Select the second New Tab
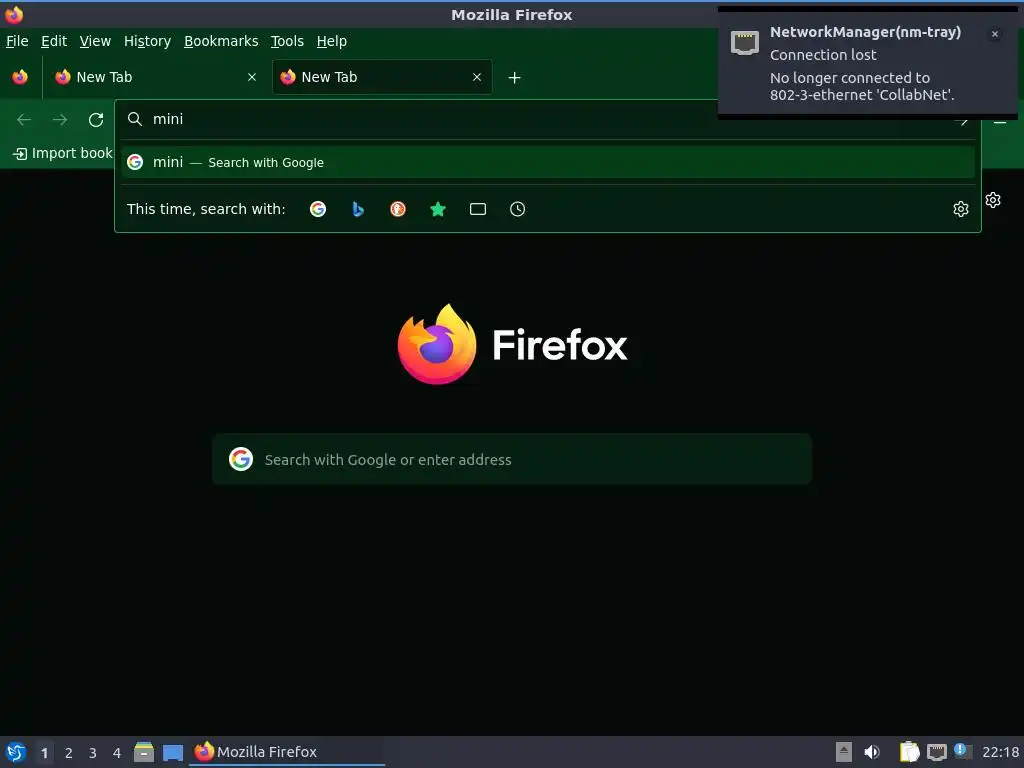1024x768 pixels. pos(382,77)
